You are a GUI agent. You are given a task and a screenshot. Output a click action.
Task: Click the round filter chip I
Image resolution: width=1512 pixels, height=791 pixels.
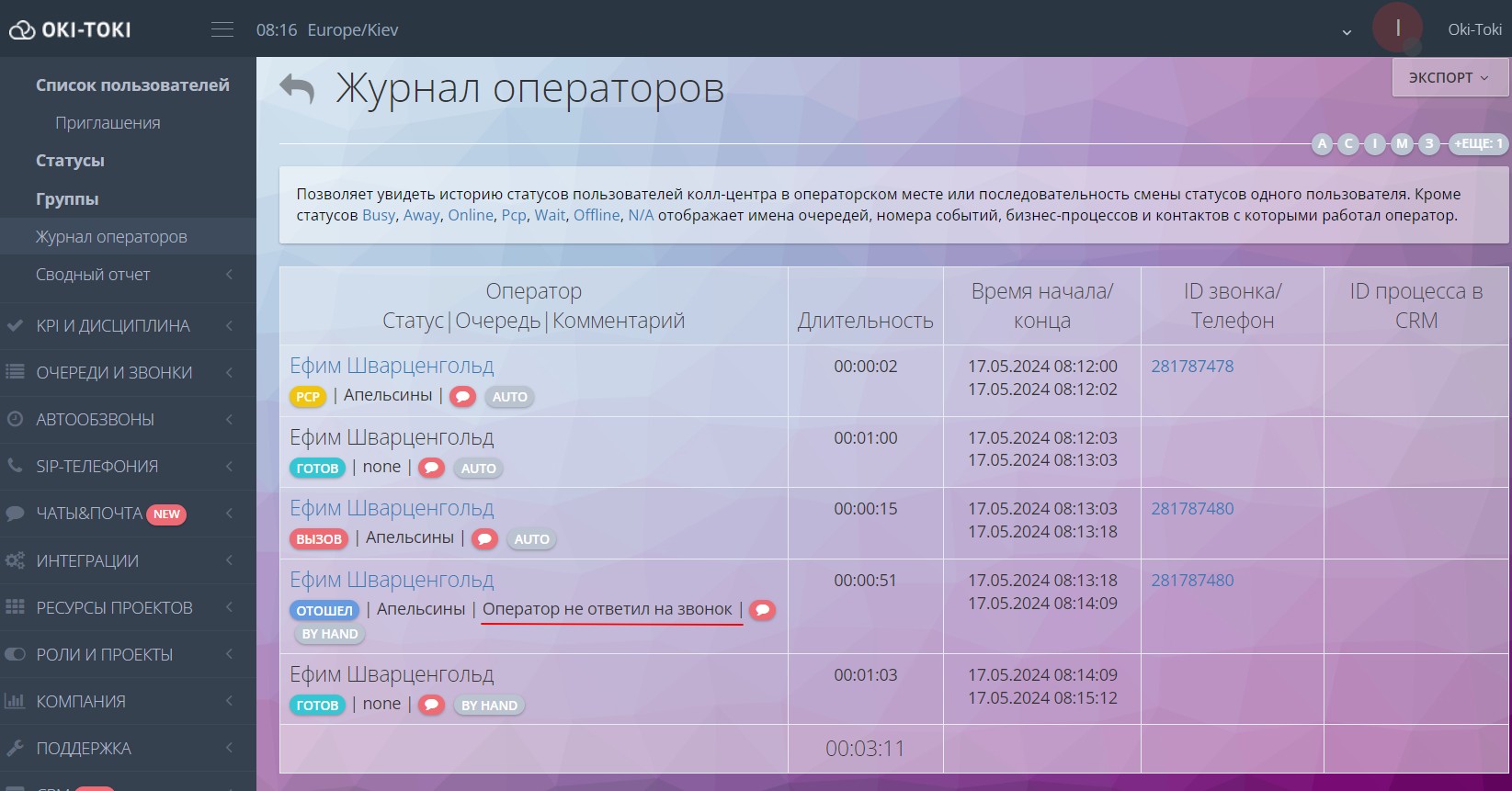tap(1375, 143)
